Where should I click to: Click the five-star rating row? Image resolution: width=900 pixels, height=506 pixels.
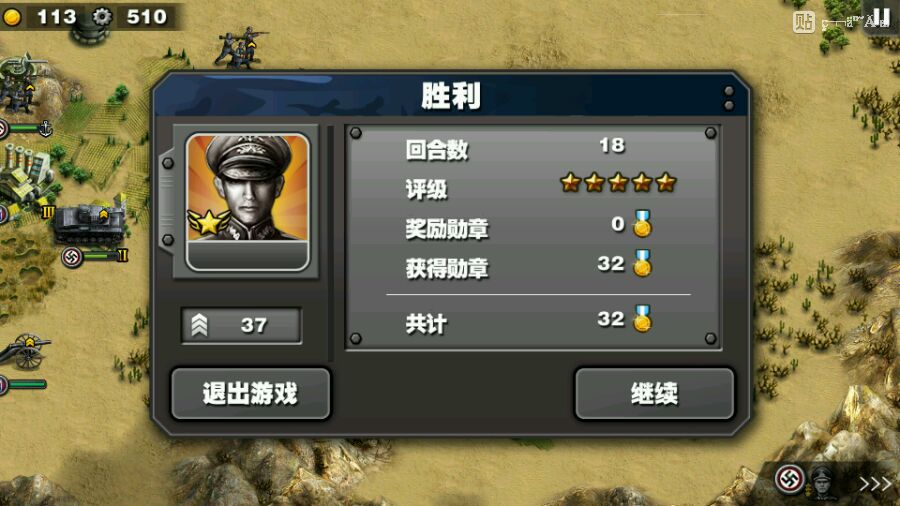point(534,185)
